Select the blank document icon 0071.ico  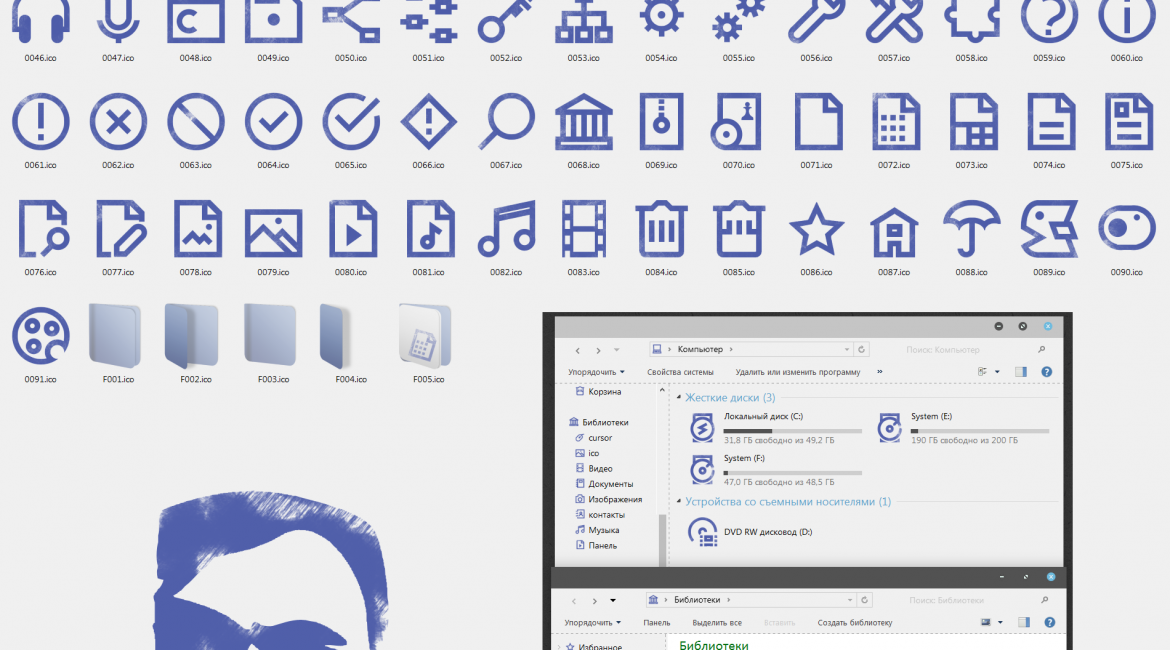(x=818, y=122)
